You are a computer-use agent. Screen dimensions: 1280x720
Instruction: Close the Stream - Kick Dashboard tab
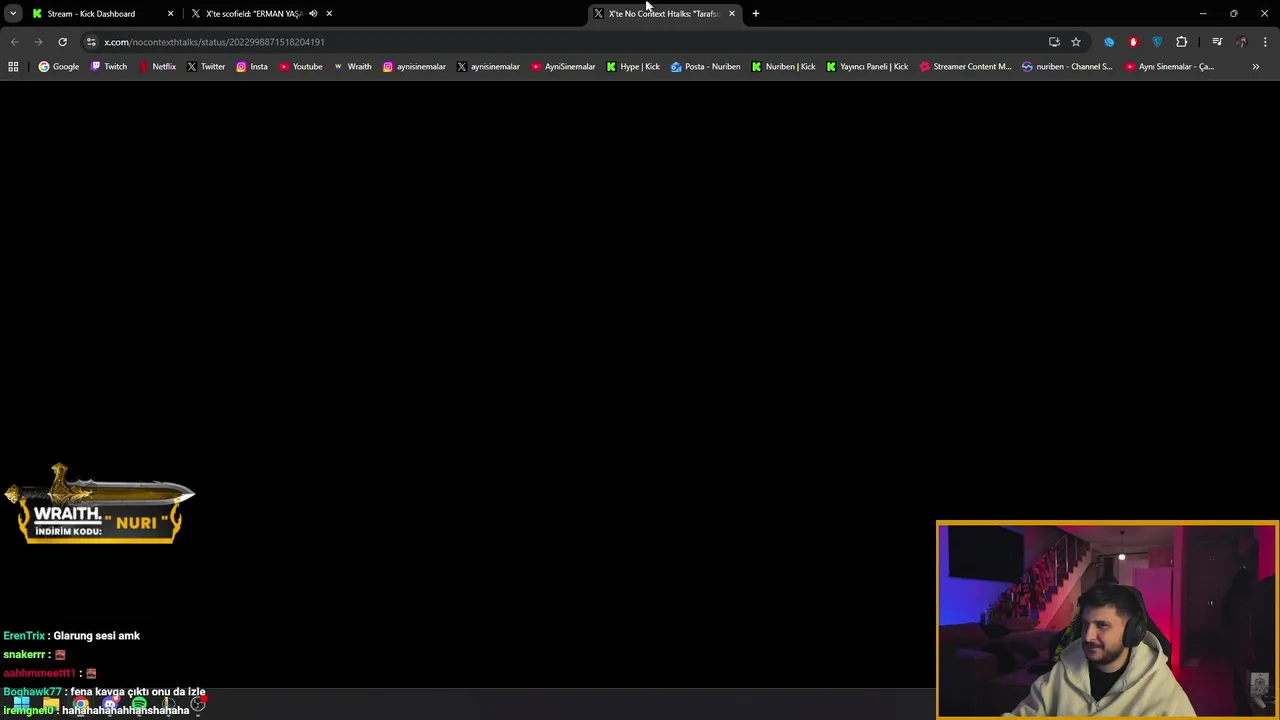(170, 13)
